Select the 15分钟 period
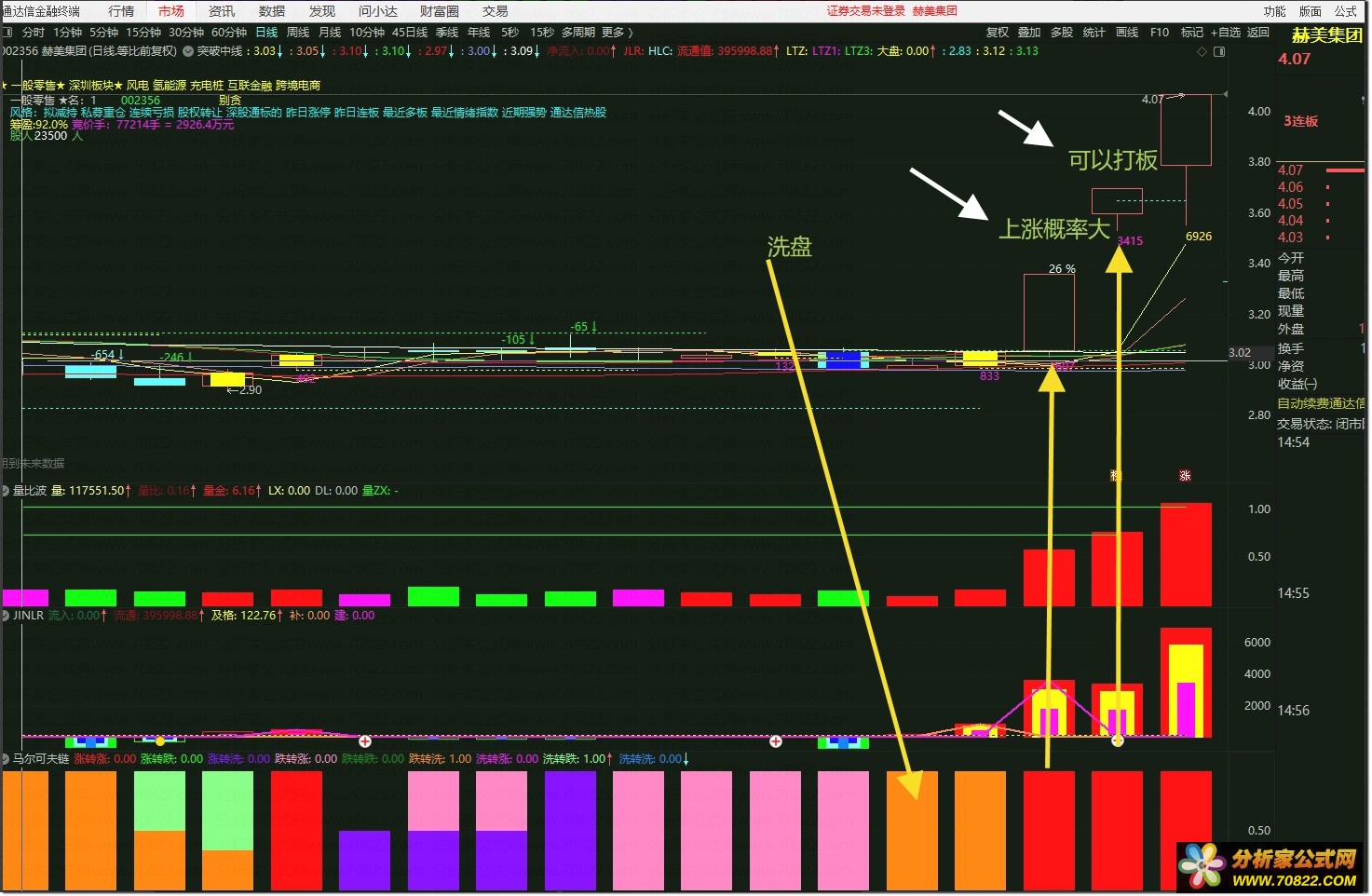This screenshot has width=1372, height=896. point(143,33)
